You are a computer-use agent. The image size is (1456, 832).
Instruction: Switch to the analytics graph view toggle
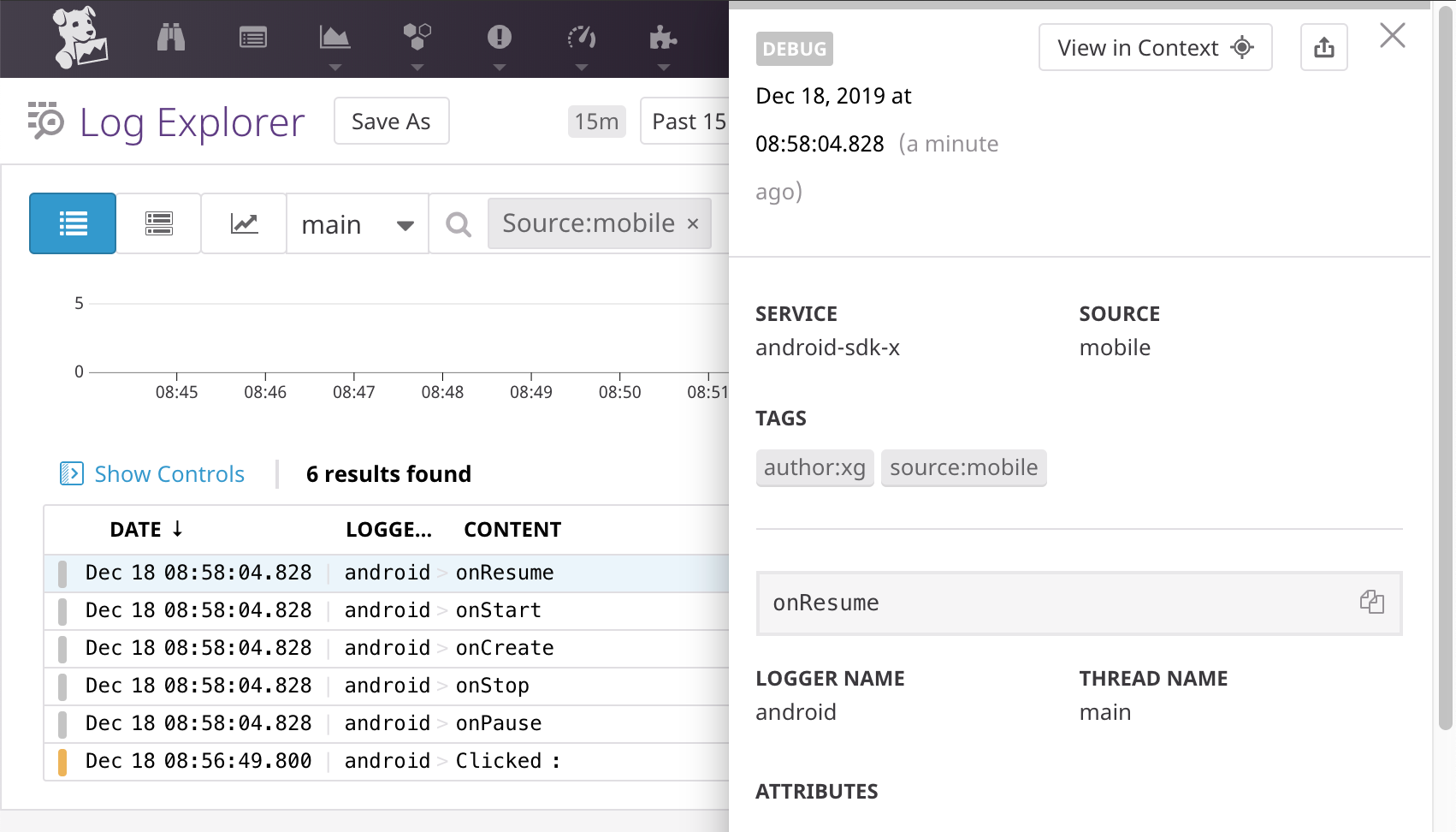point(244,223)
